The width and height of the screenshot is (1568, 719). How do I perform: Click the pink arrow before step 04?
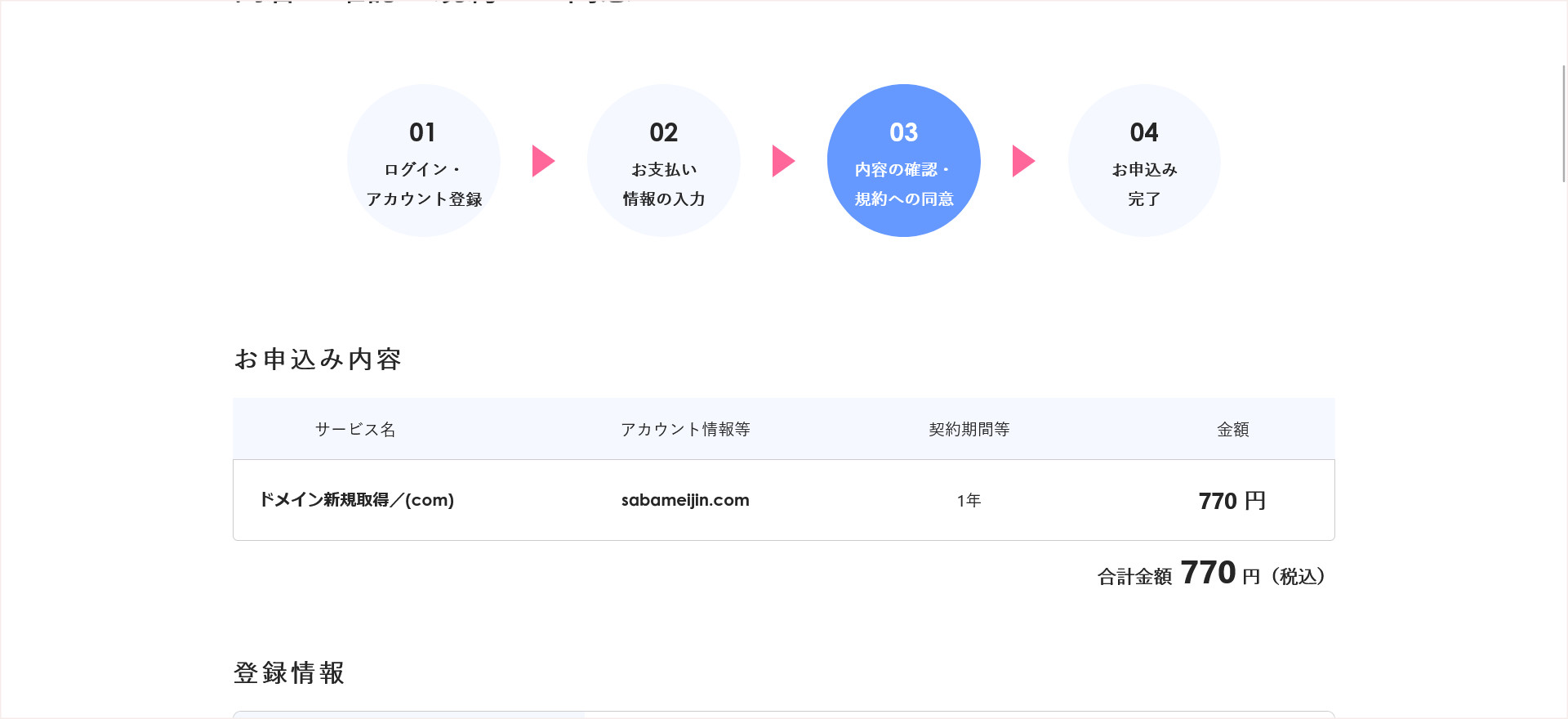1022,161
